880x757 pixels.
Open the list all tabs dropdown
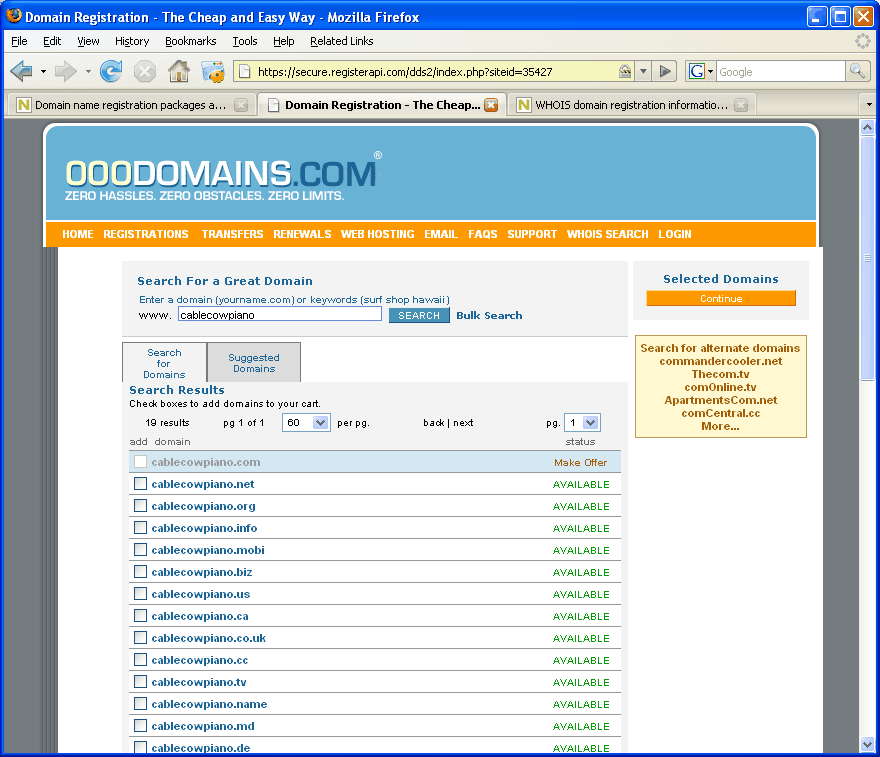[869, 105]
